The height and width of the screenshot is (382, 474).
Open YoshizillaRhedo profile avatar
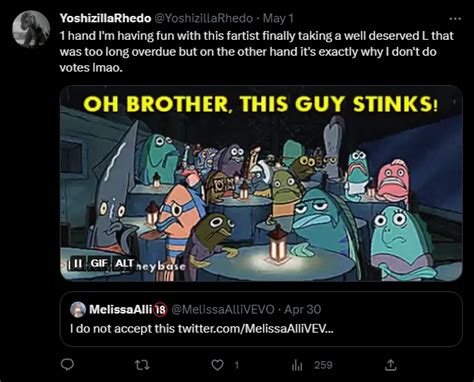(x=31, y=29)
